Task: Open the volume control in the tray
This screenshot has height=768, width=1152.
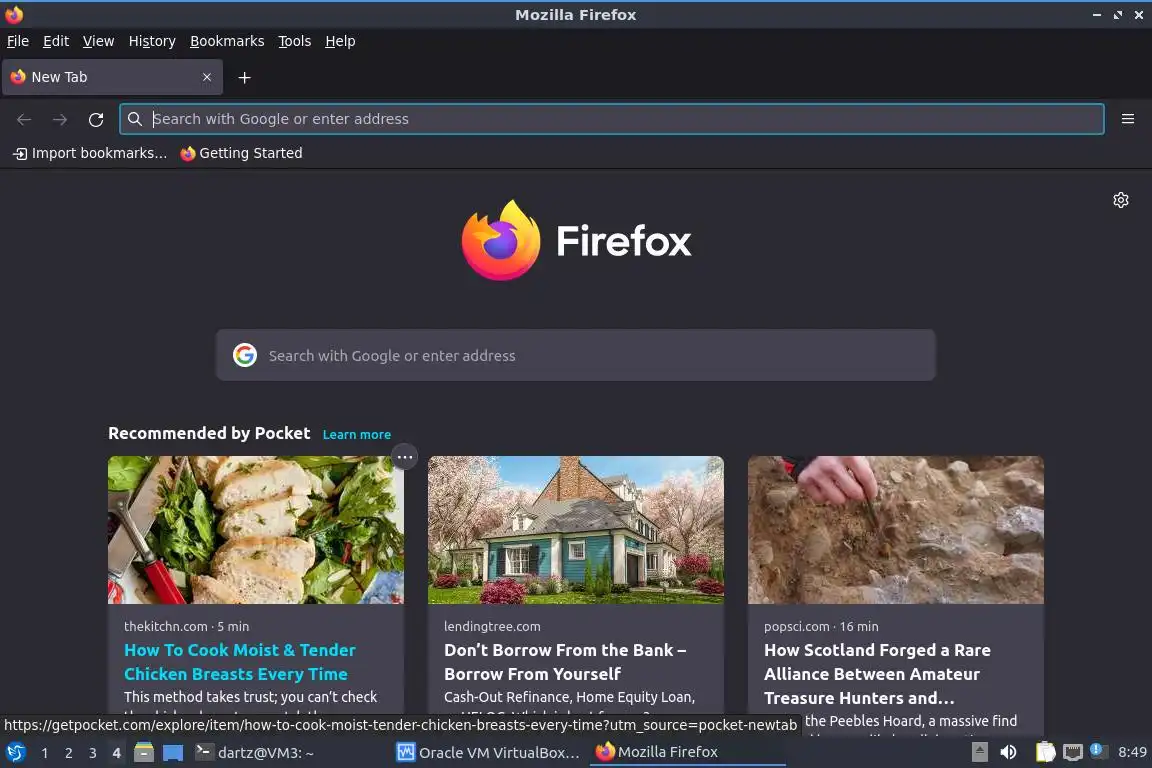Action: [x=1009, y=752]
